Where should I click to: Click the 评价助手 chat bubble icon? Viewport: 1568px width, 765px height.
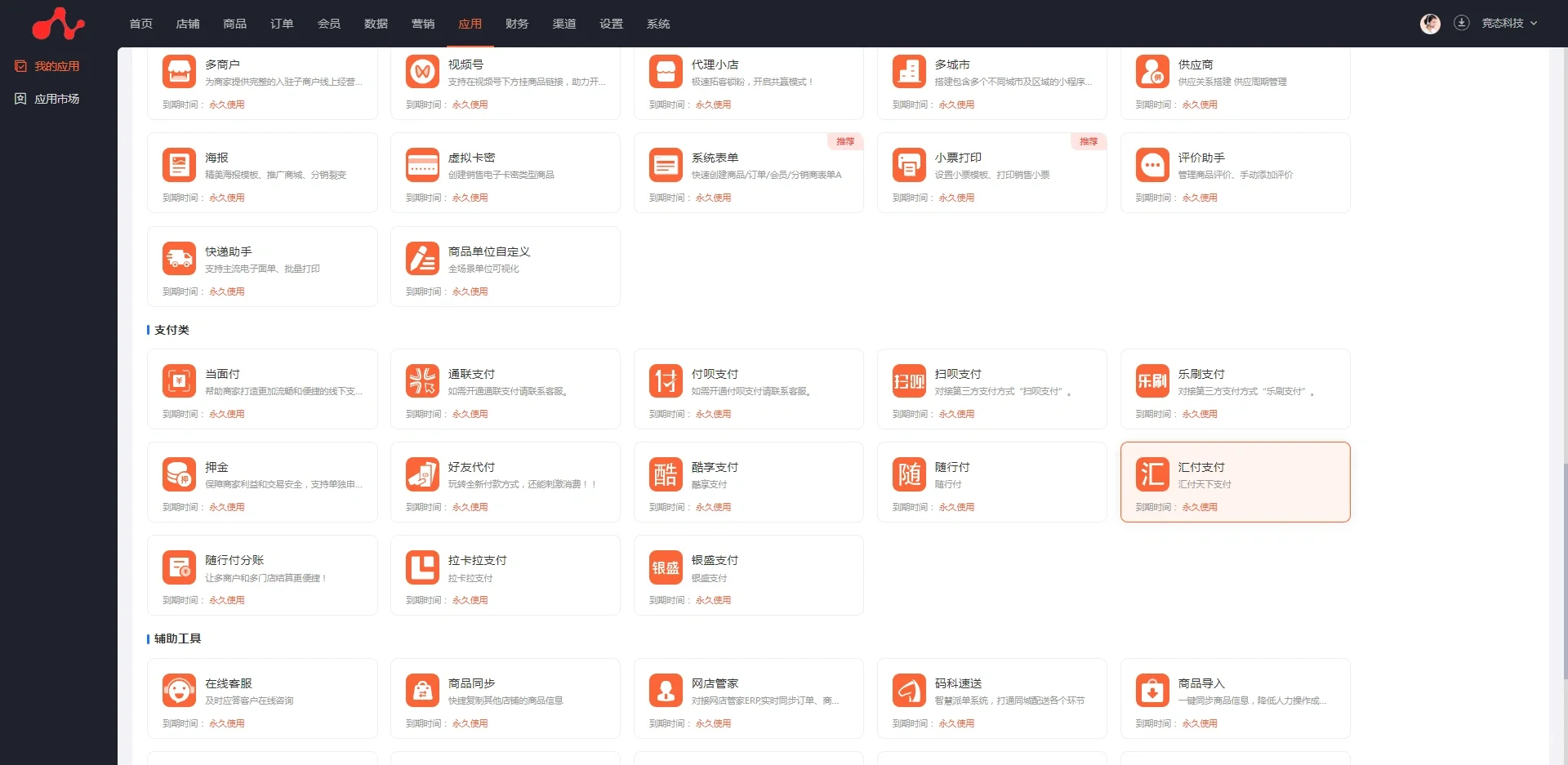click(1152, 165)
